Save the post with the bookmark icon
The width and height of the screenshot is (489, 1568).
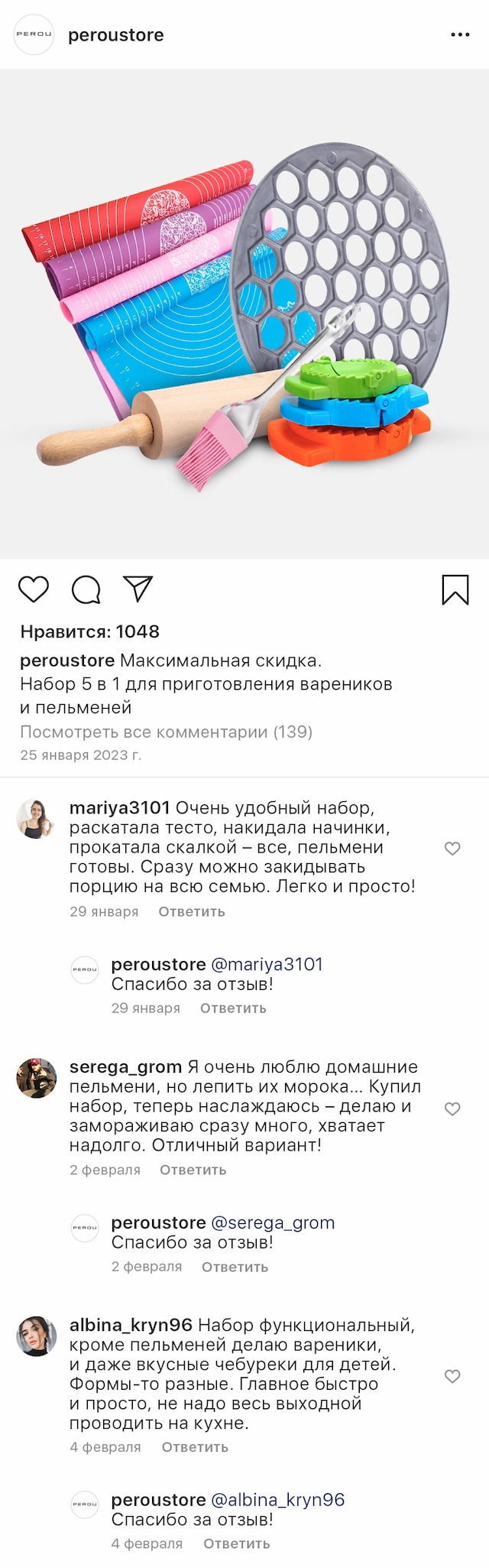coord(455,589)
